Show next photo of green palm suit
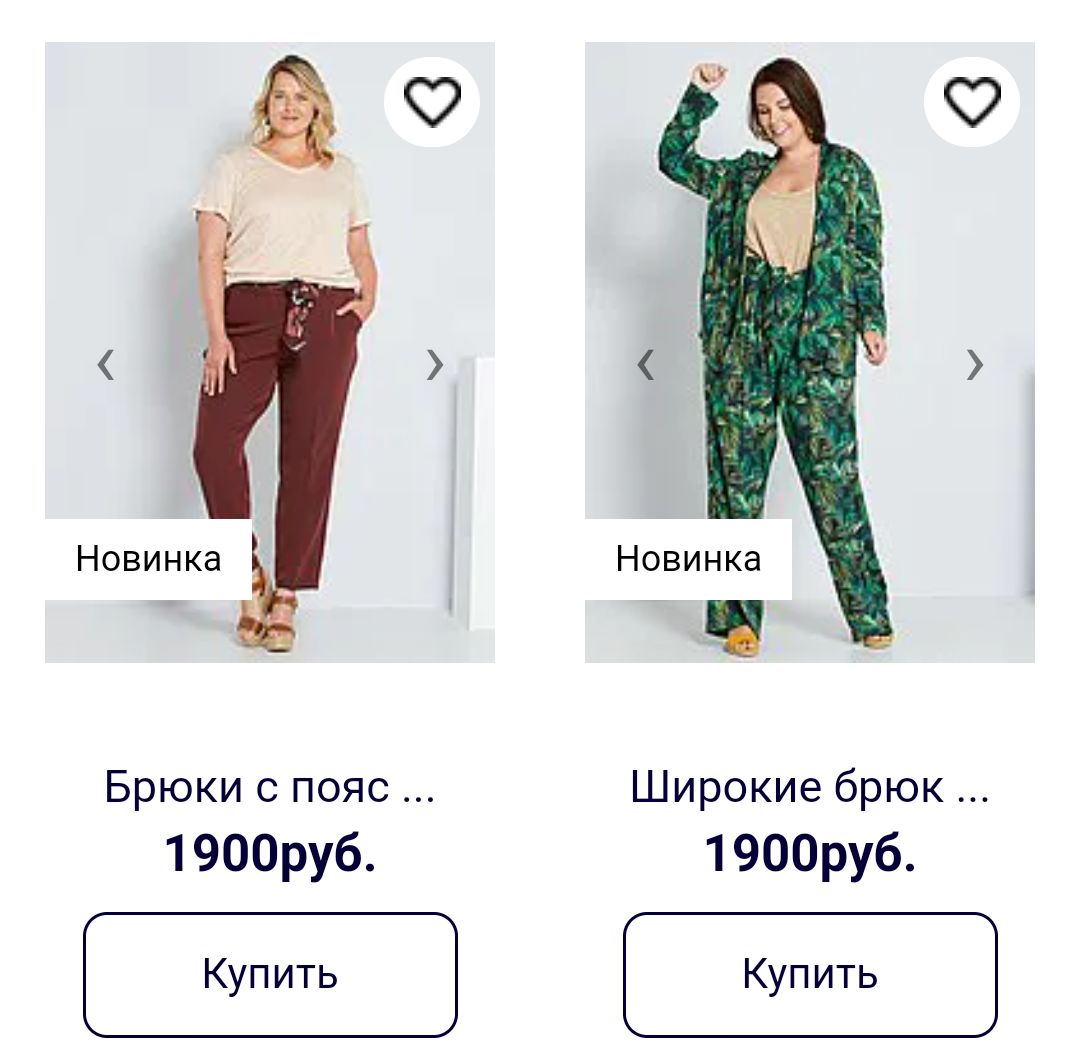 tap(975, 365)
